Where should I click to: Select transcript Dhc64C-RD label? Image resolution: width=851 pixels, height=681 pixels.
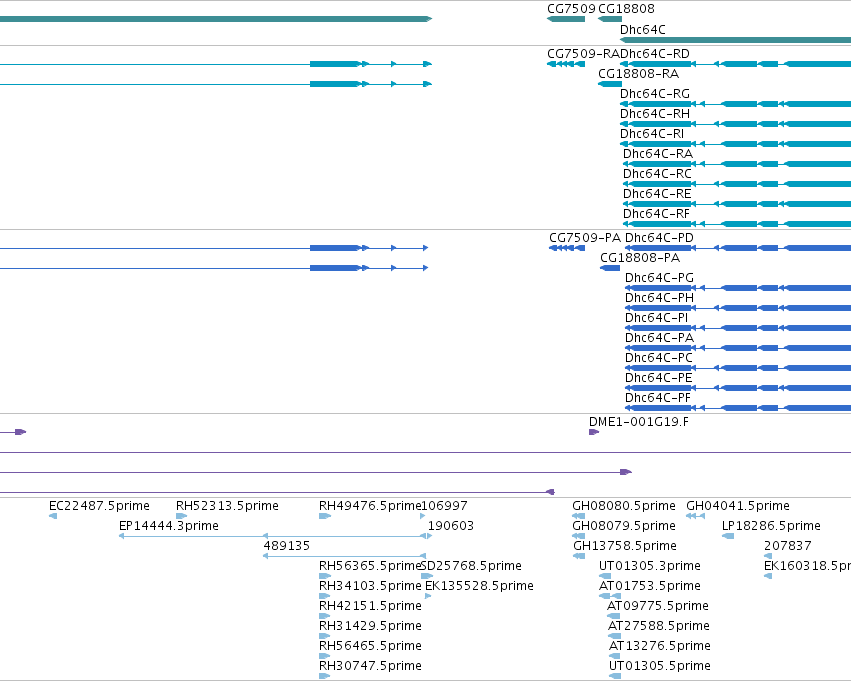point(655,54)
